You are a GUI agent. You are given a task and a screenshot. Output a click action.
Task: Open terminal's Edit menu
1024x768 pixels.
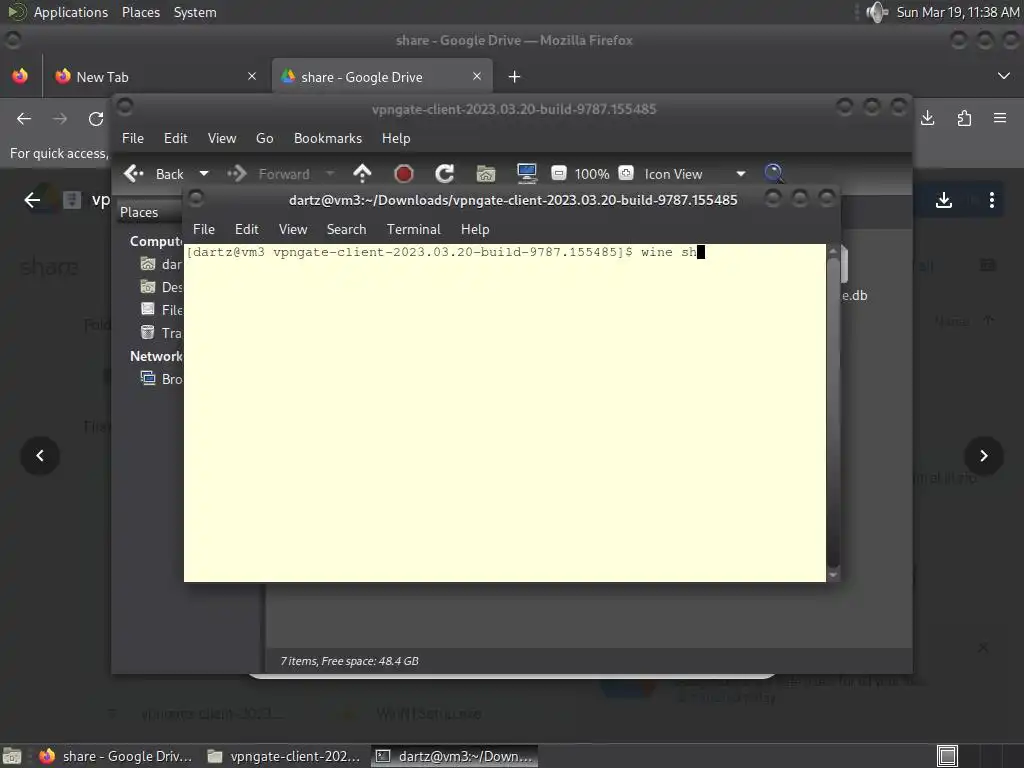(246, 229)
